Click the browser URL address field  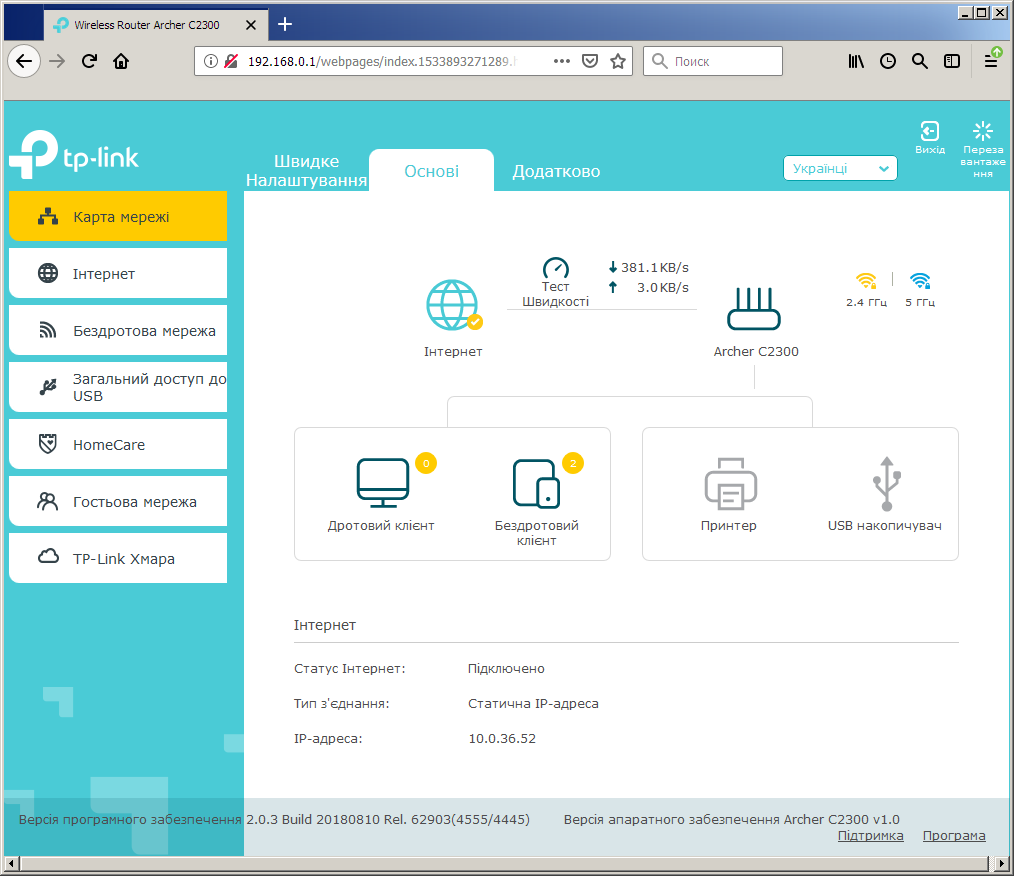pos(413,61)
